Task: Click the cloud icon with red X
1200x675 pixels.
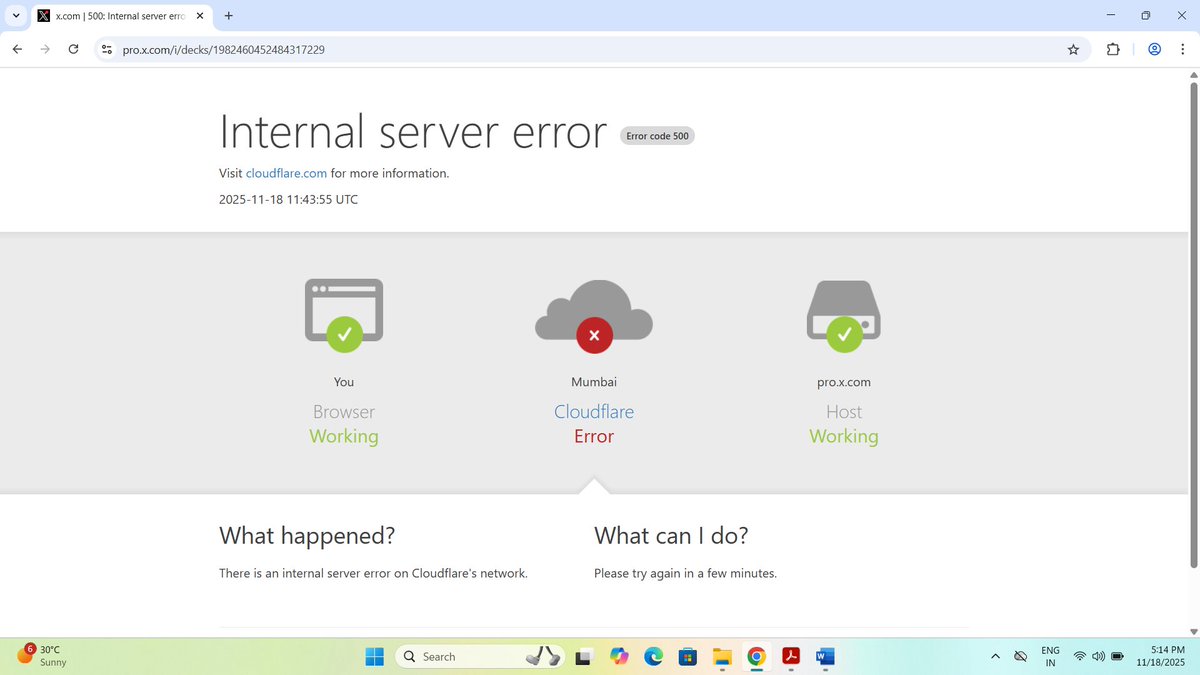Action: (x=594, y=315)
